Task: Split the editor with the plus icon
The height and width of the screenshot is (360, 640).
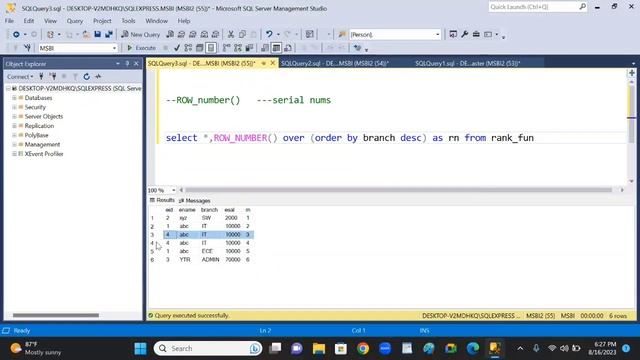Action: pyautogui.click(x=632, y=73)
